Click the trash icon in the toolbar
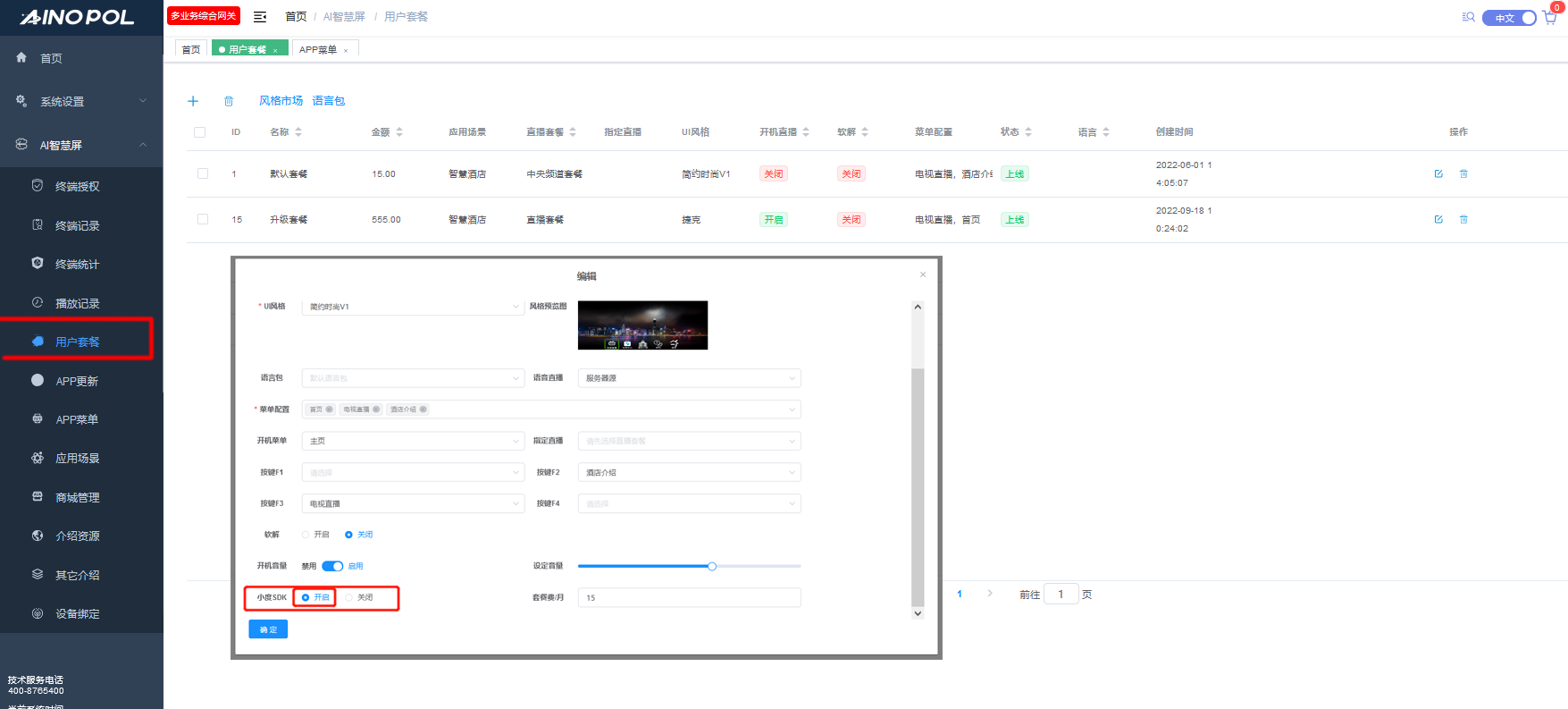1568x709 pixels. pos(229,101)
